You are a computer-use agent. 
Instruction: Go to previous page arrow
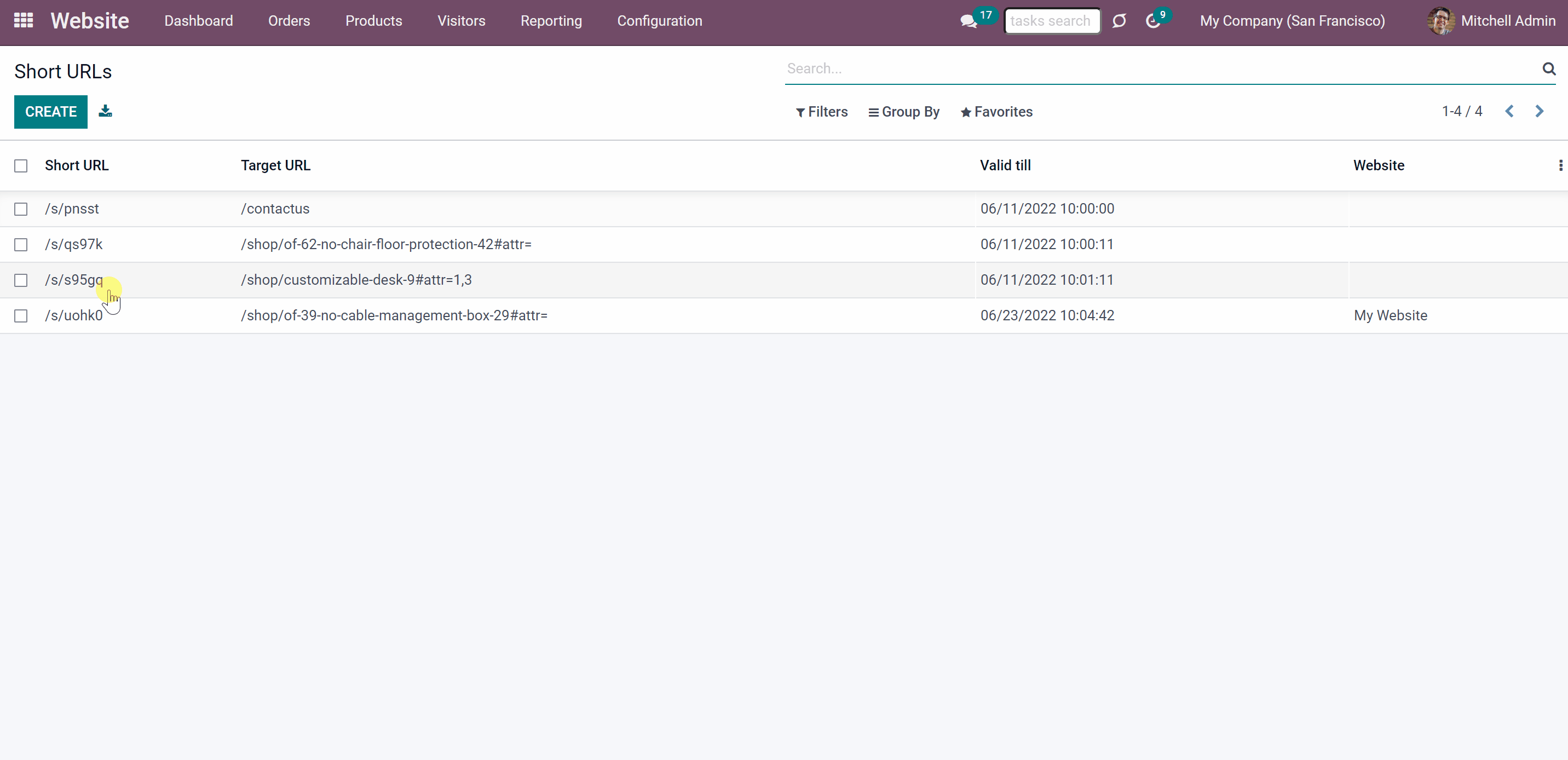pos(1509,112)
